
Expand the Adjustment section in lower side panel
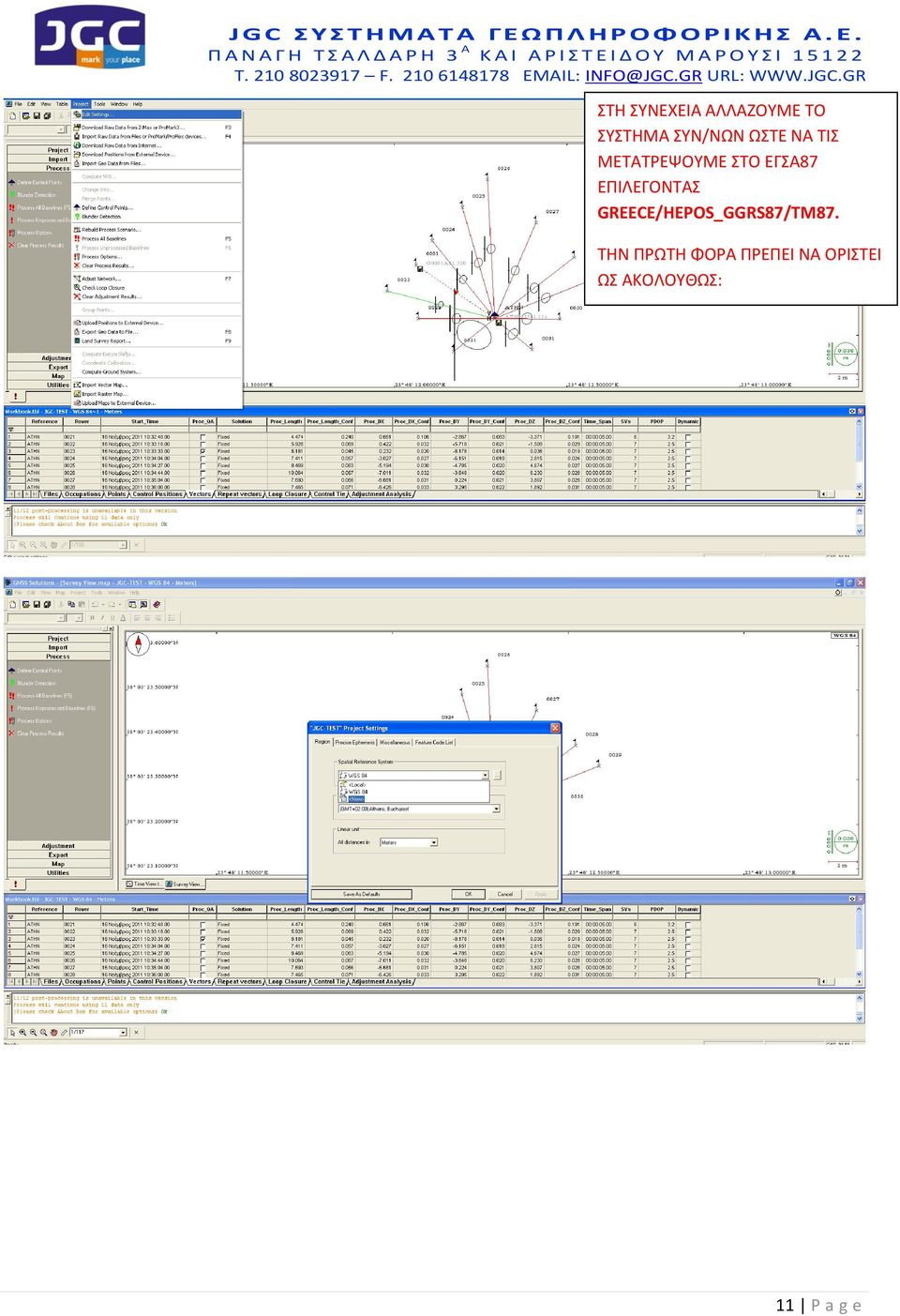pyautogui.click(x=58, y=846)
